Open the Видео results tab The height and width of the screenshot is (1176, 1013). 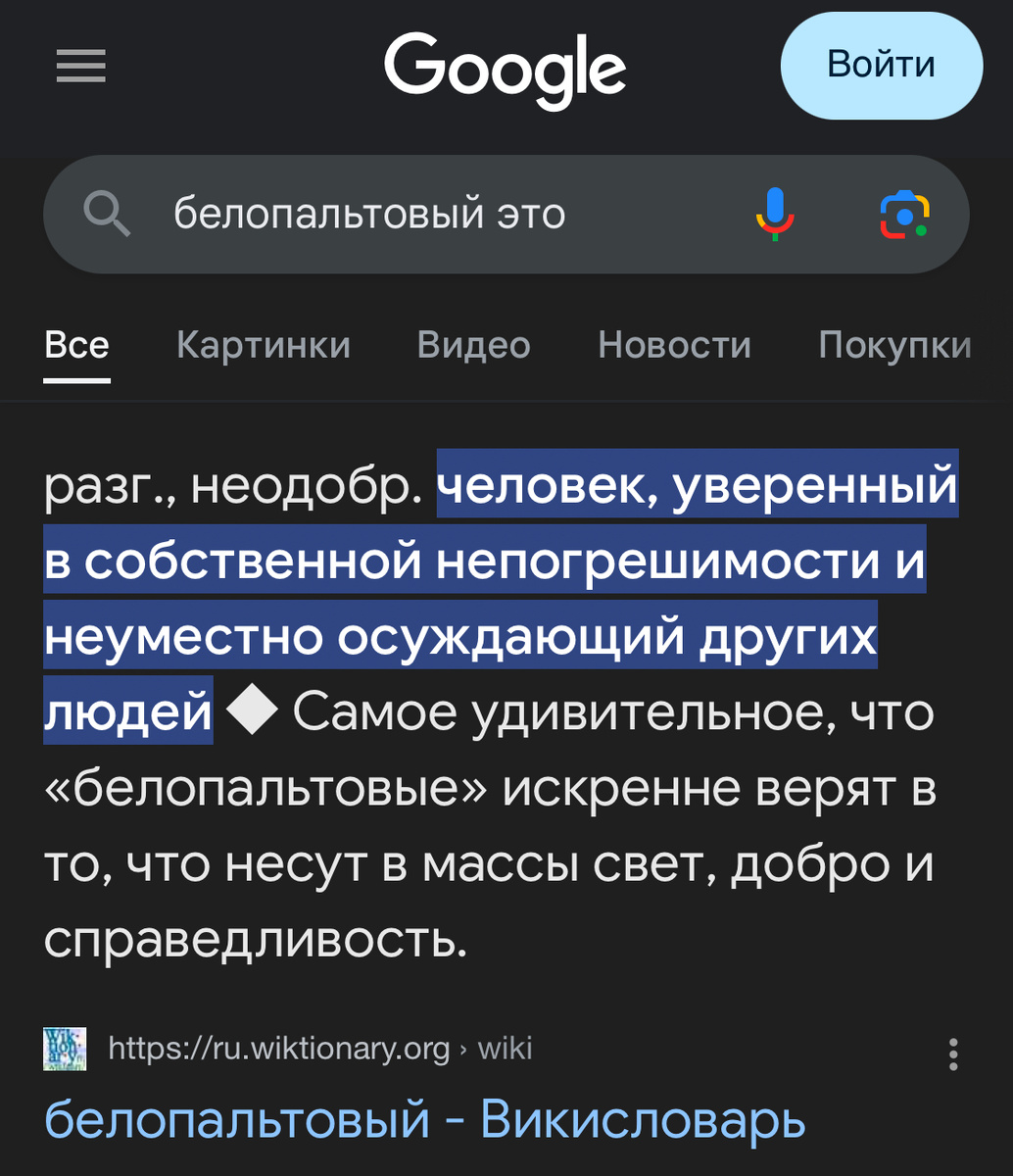(x=473, y=345)
